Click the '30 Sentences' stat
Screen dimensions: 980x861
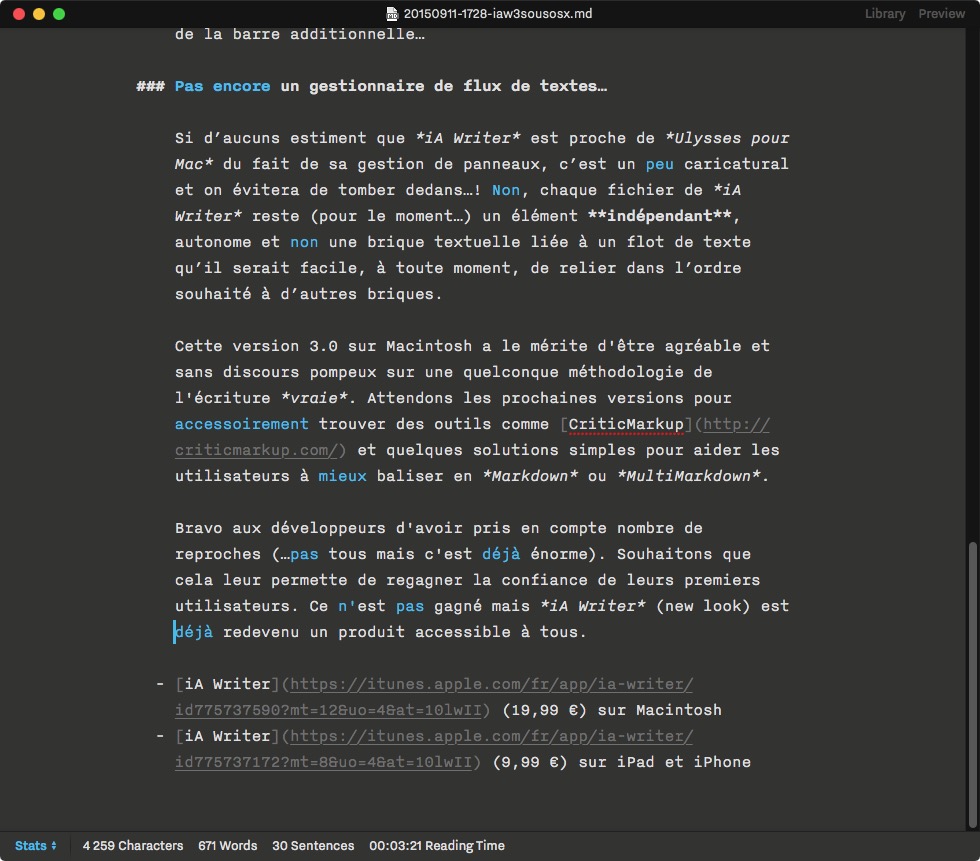(x=313, y=845)
